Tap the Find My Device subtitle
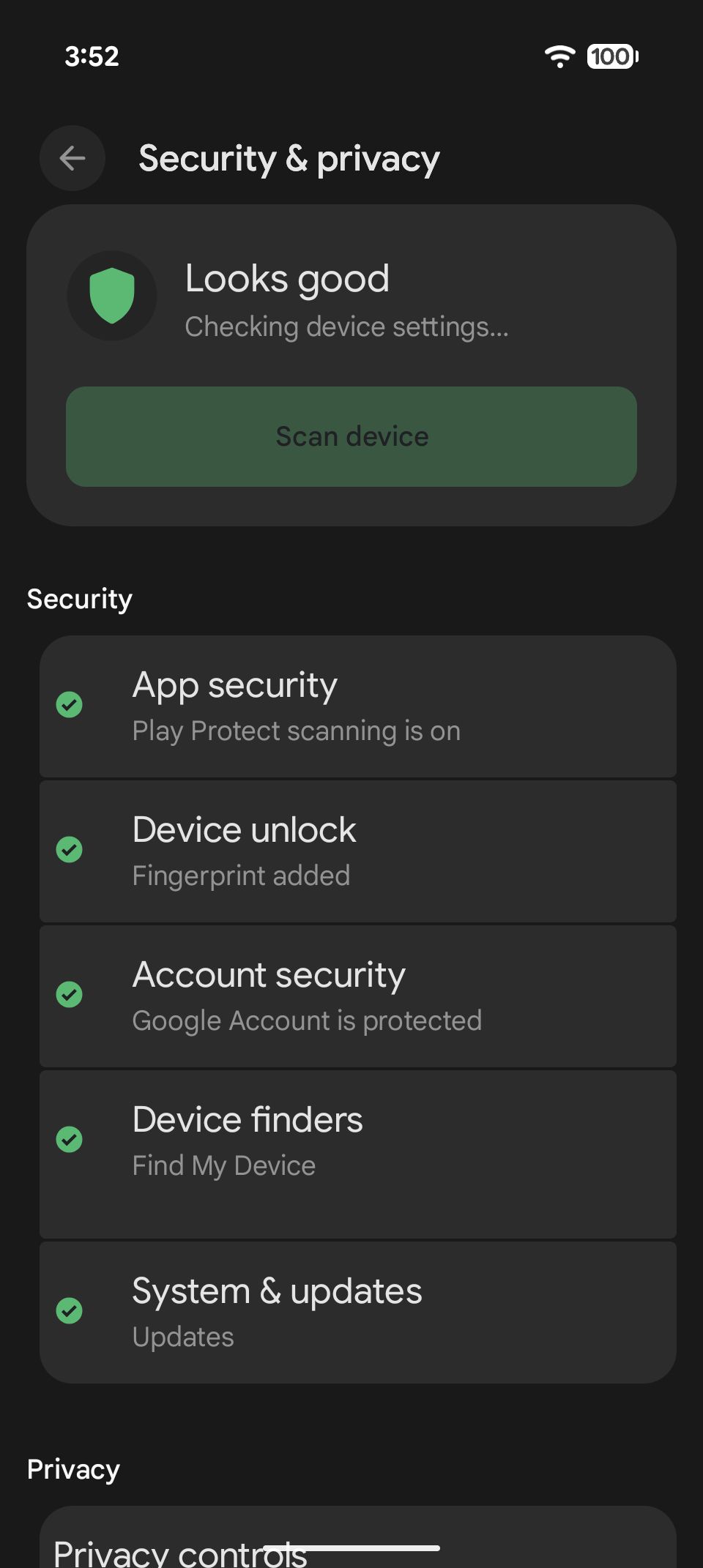703x1568 pixels. point(224,1166)
